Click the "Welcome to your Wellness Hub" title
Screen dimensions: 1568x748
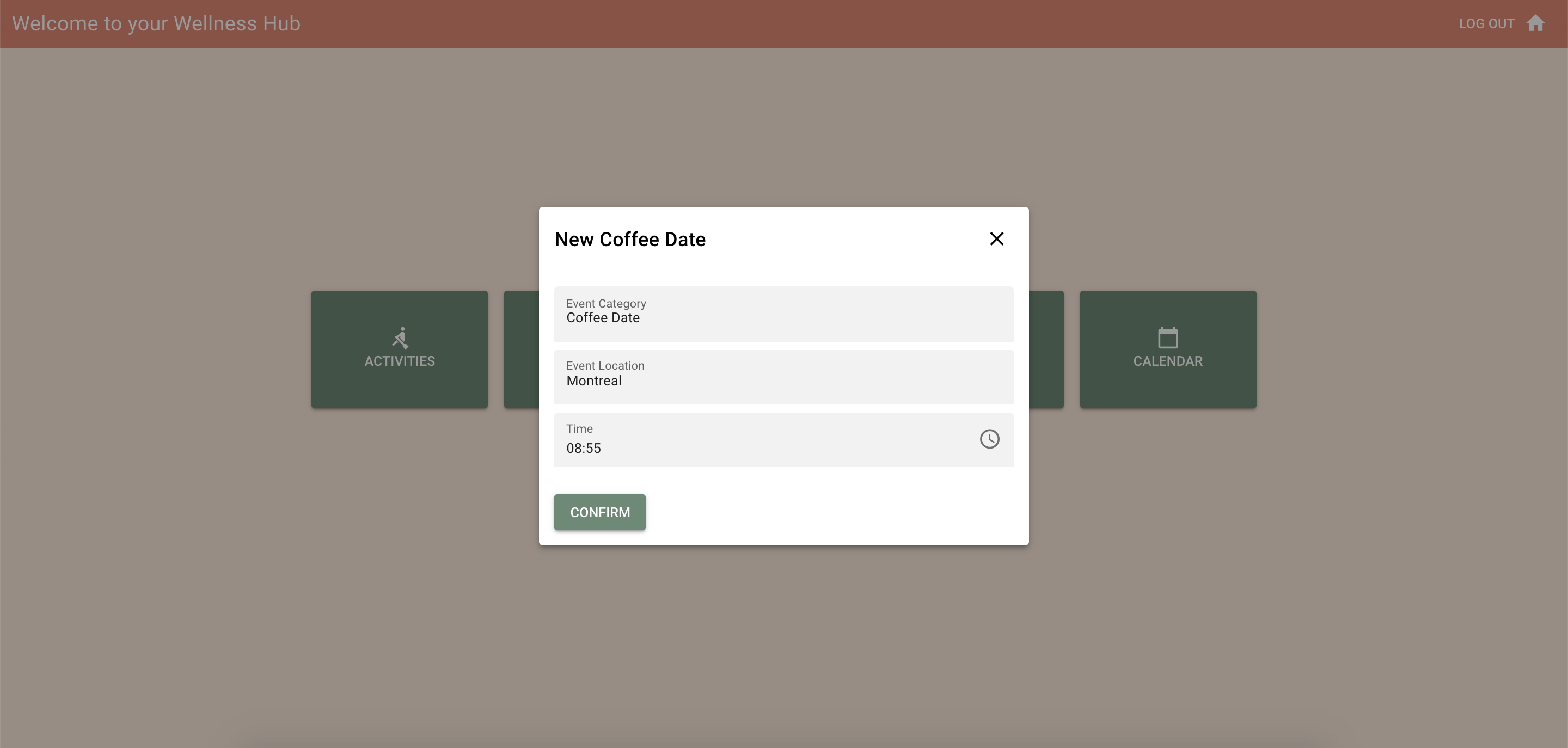click(x=156, y=23)
